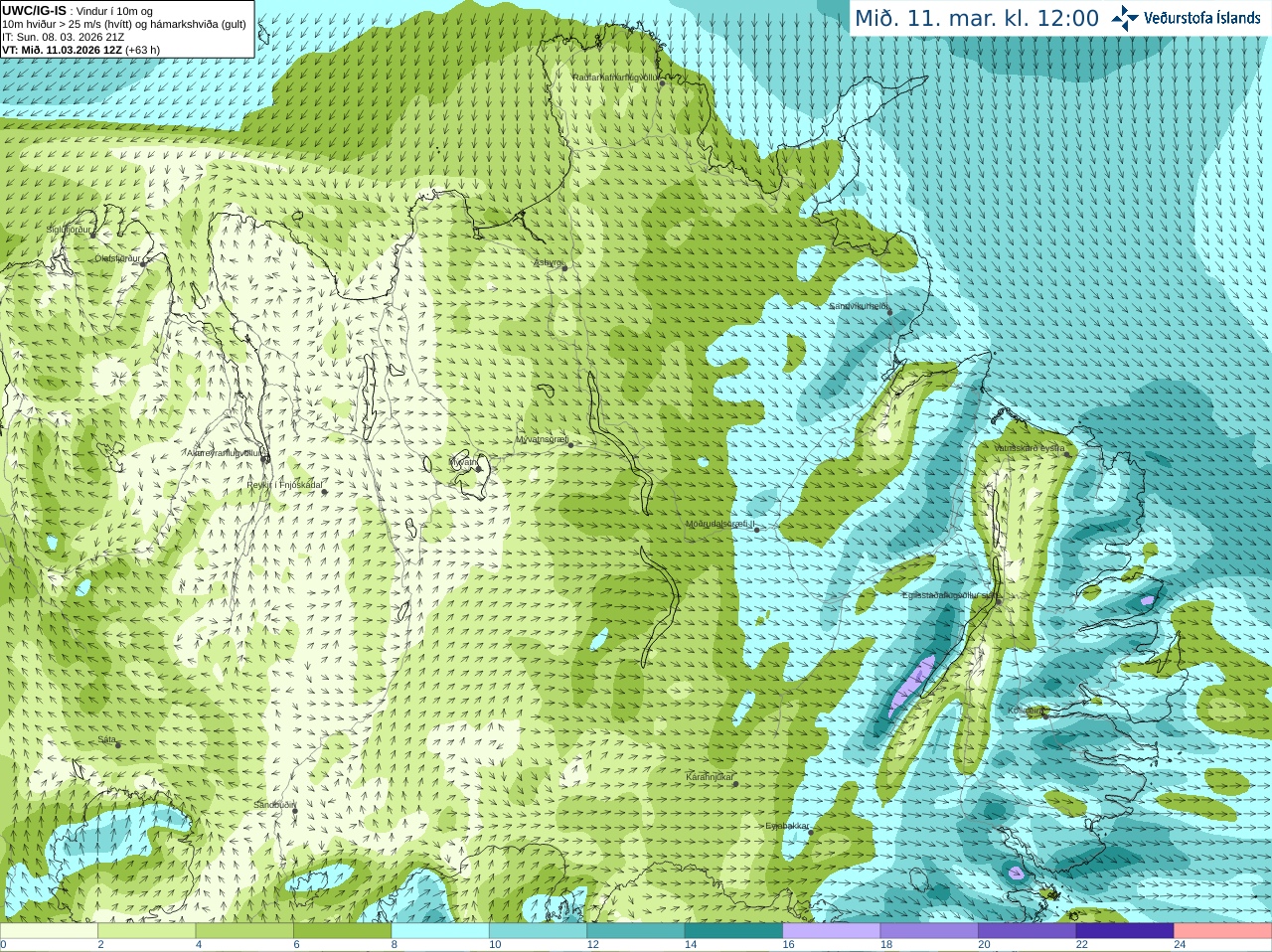Click the Ólafsfjörður station label
The image size is (1272, 952).
coord(117,257)
